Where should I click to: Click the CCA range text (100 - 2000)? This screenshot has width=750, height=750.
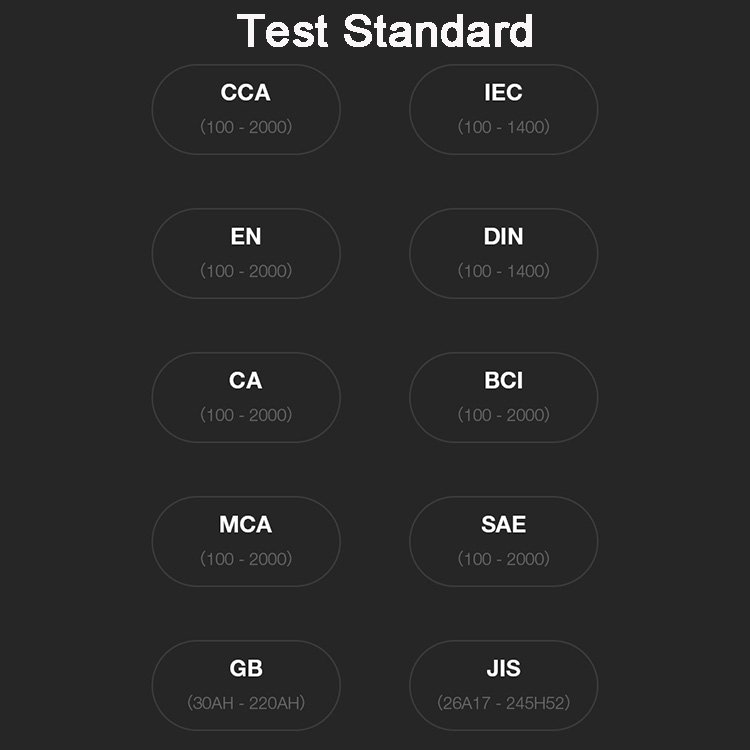tap(246, 127)
